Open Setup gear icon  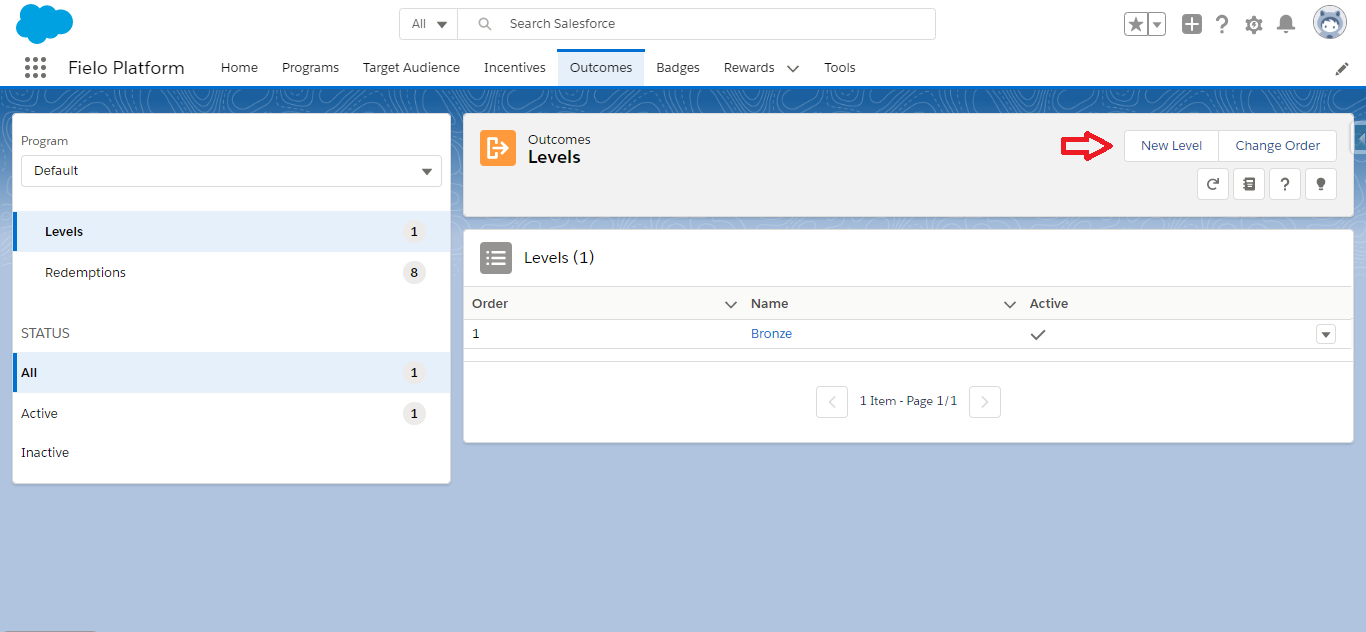click(x=1254, y=25)
